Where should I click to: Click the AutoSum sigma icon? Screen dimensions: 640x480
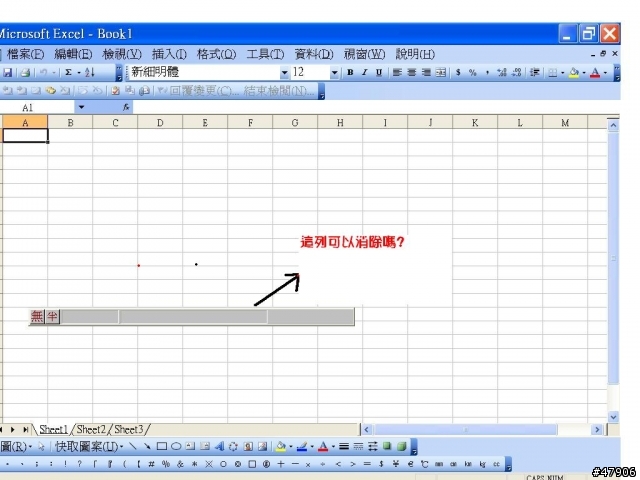(x=69, y=73)
